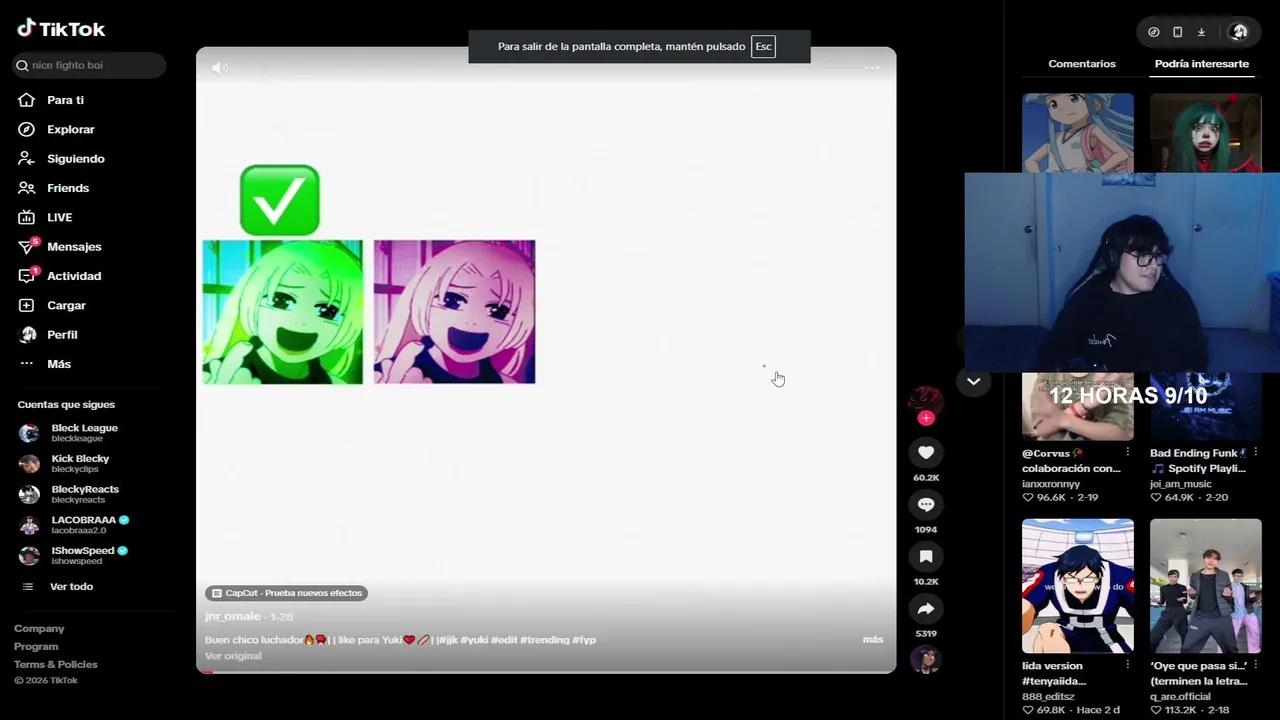This screenshot has height=720, width=1280.
Task: Click the Perfil avatar icon in sidebar
Action: [x=27, y=334]
